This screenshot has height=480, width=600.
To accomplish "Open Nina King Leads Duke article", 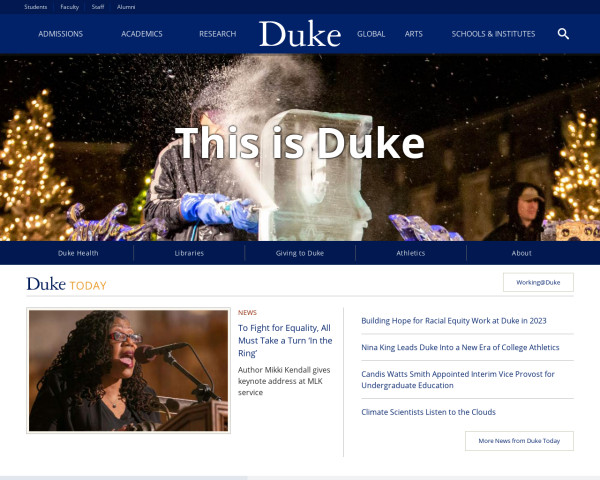I will pyautogui.click(x=460, y=347).
